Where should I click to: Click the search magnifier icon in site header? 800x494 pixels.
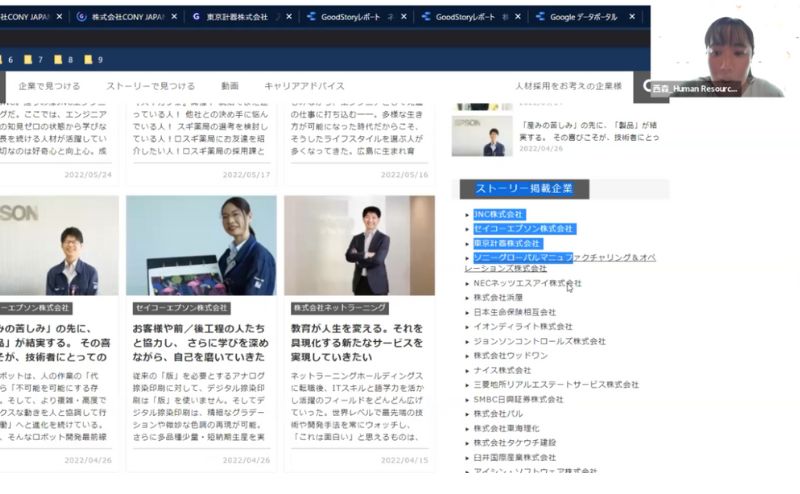coord(647,86)
